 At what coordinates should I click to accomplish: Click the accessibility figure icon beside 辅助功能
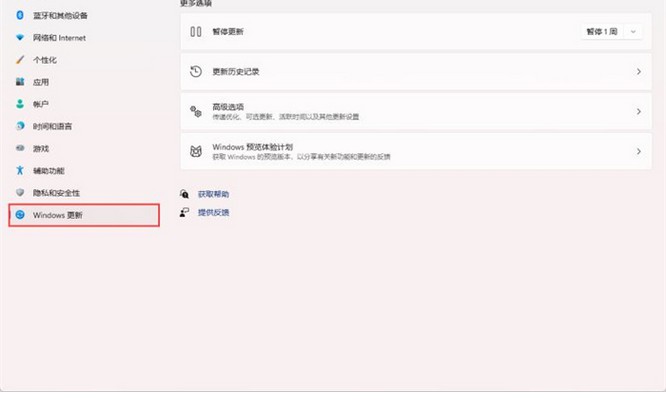click(19, 170)
